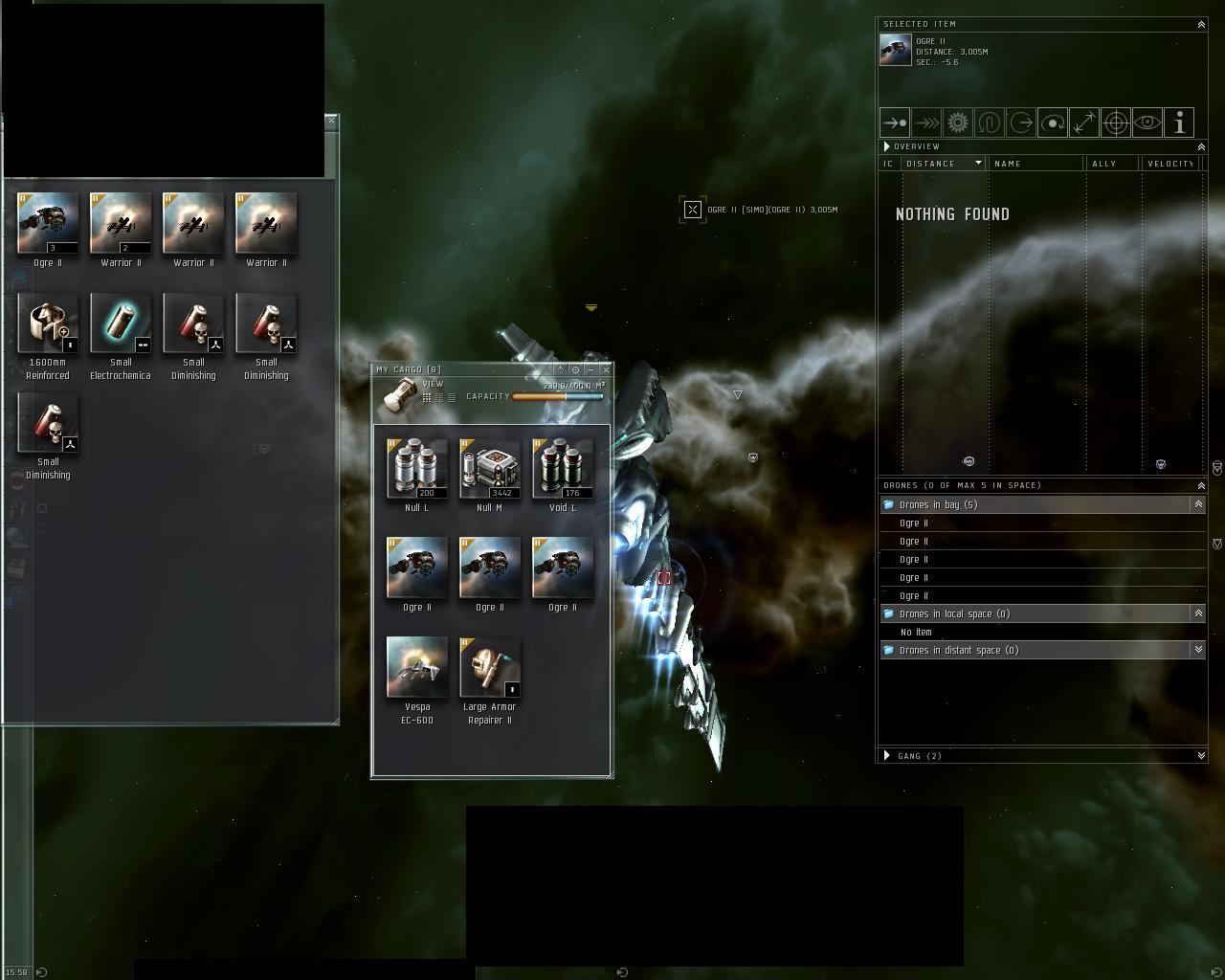Collapse the Overview panel with double chevron
The height and width of the screenshot is (980, 1225).
click(x=1201, y=146)
